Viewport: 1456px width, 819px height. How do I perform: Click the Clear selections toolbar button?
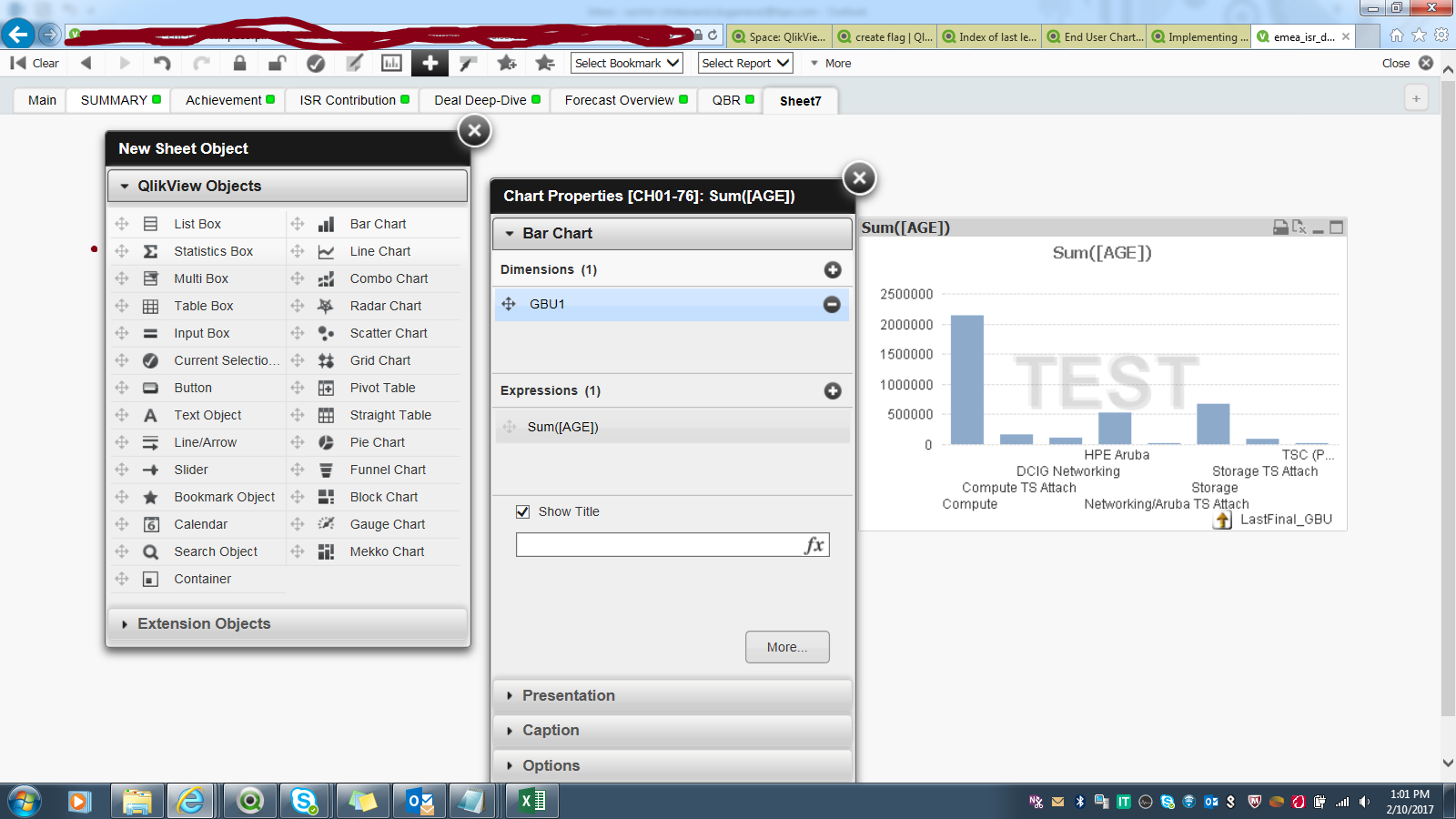[x=35, y=63]
